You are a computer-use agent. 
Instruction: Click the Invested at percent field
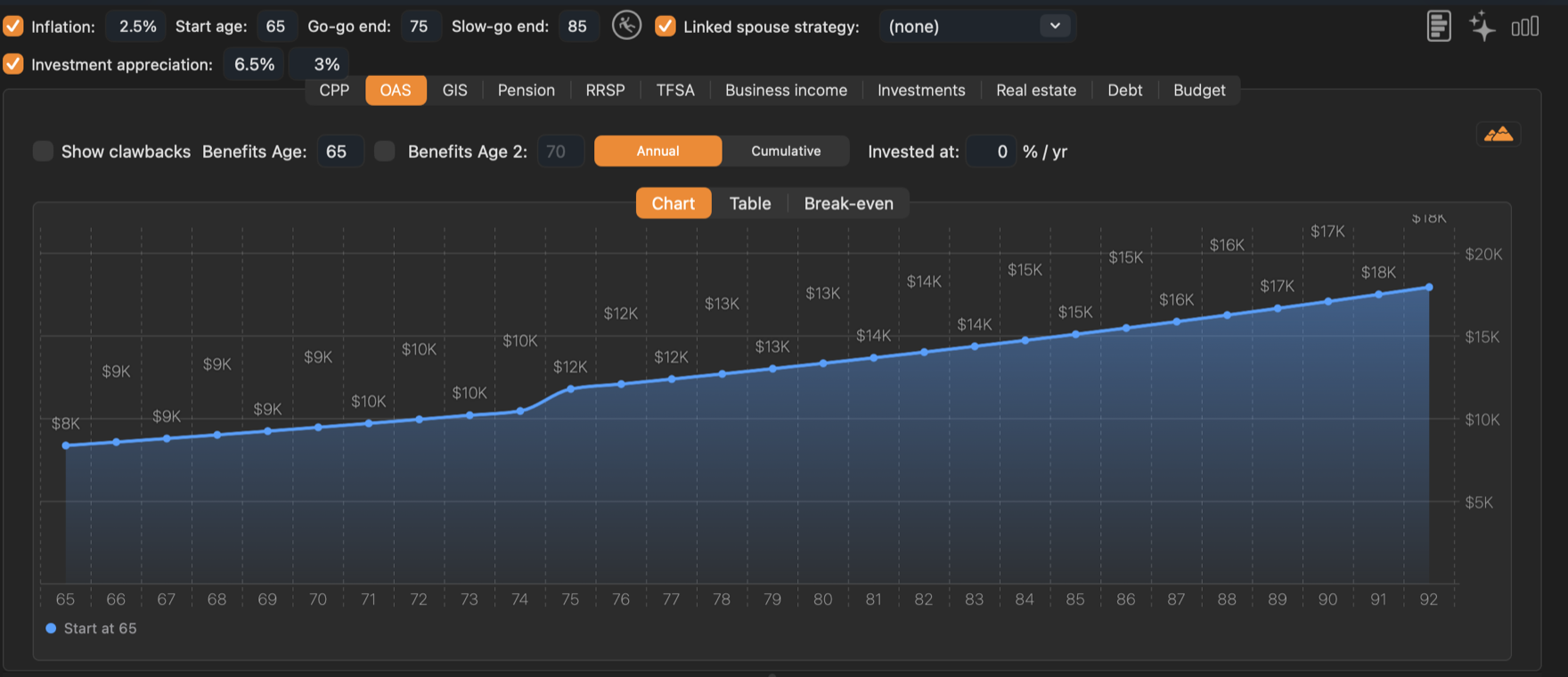(991, 151)
